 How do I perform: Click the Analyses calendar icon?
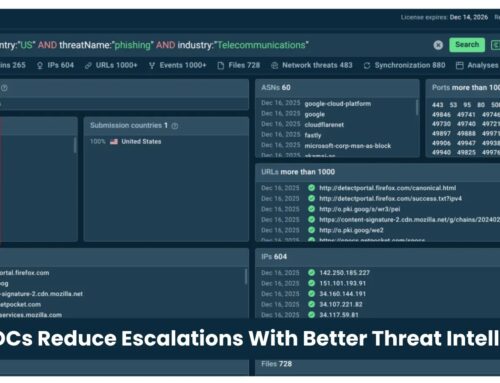(460, 66)
